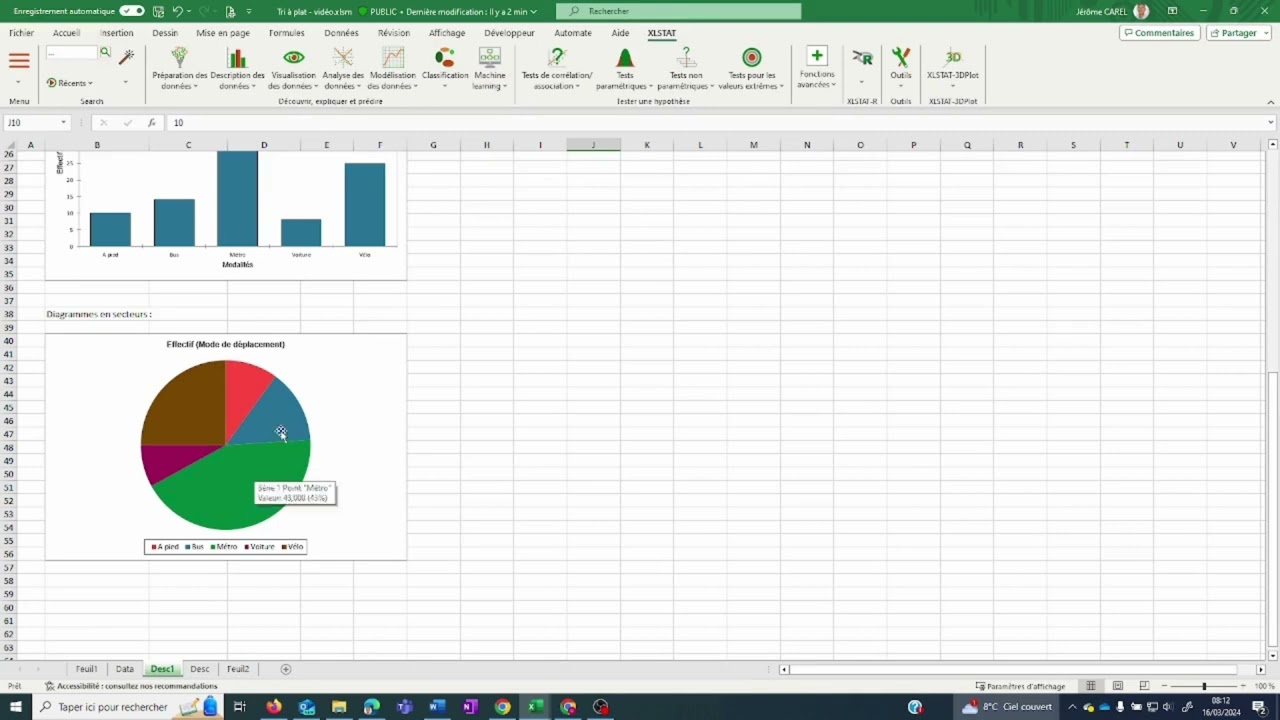Viewport: 1280px width, 720px height.
Task: Add a new sheet with plus button
Action: point(286,669)
